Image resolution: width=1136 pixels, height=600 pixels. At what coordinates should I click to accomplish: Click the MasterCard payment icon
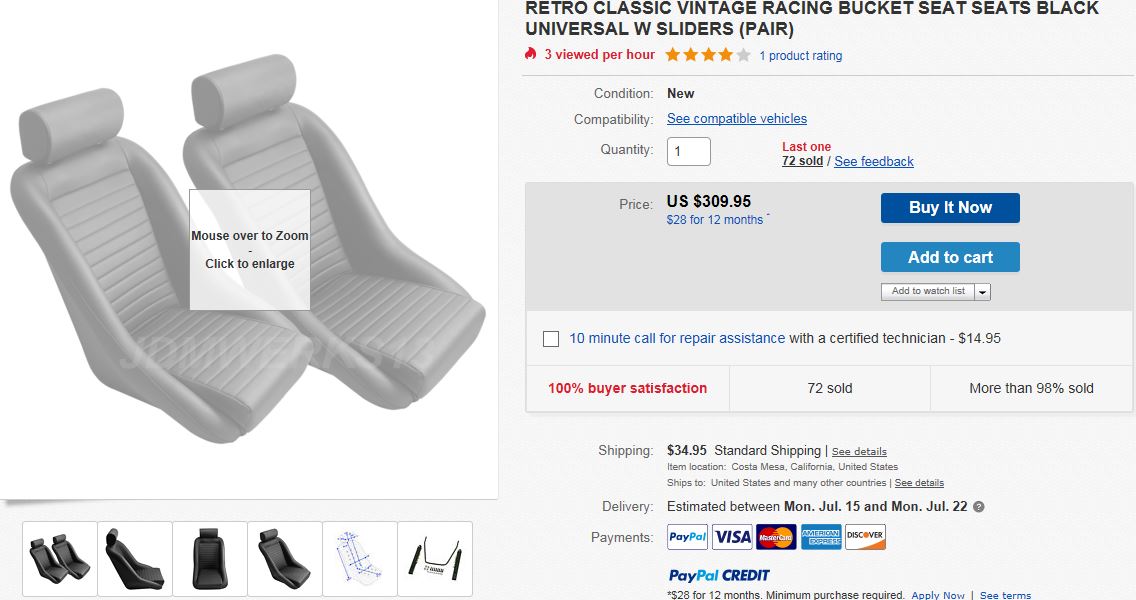(776, 537)
